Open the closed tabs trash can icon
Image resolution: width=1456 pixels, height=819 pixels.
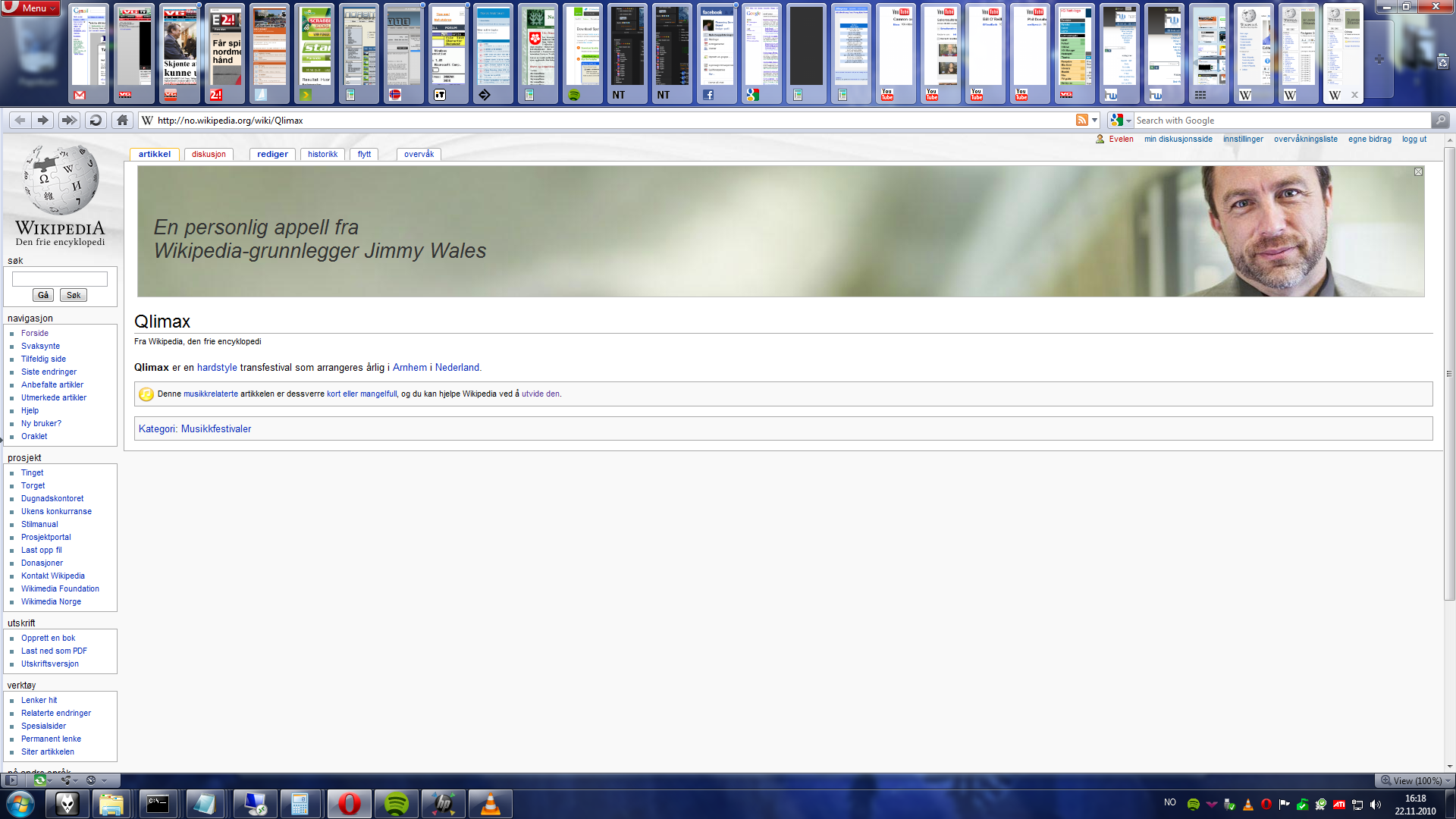click(1442, 62)
